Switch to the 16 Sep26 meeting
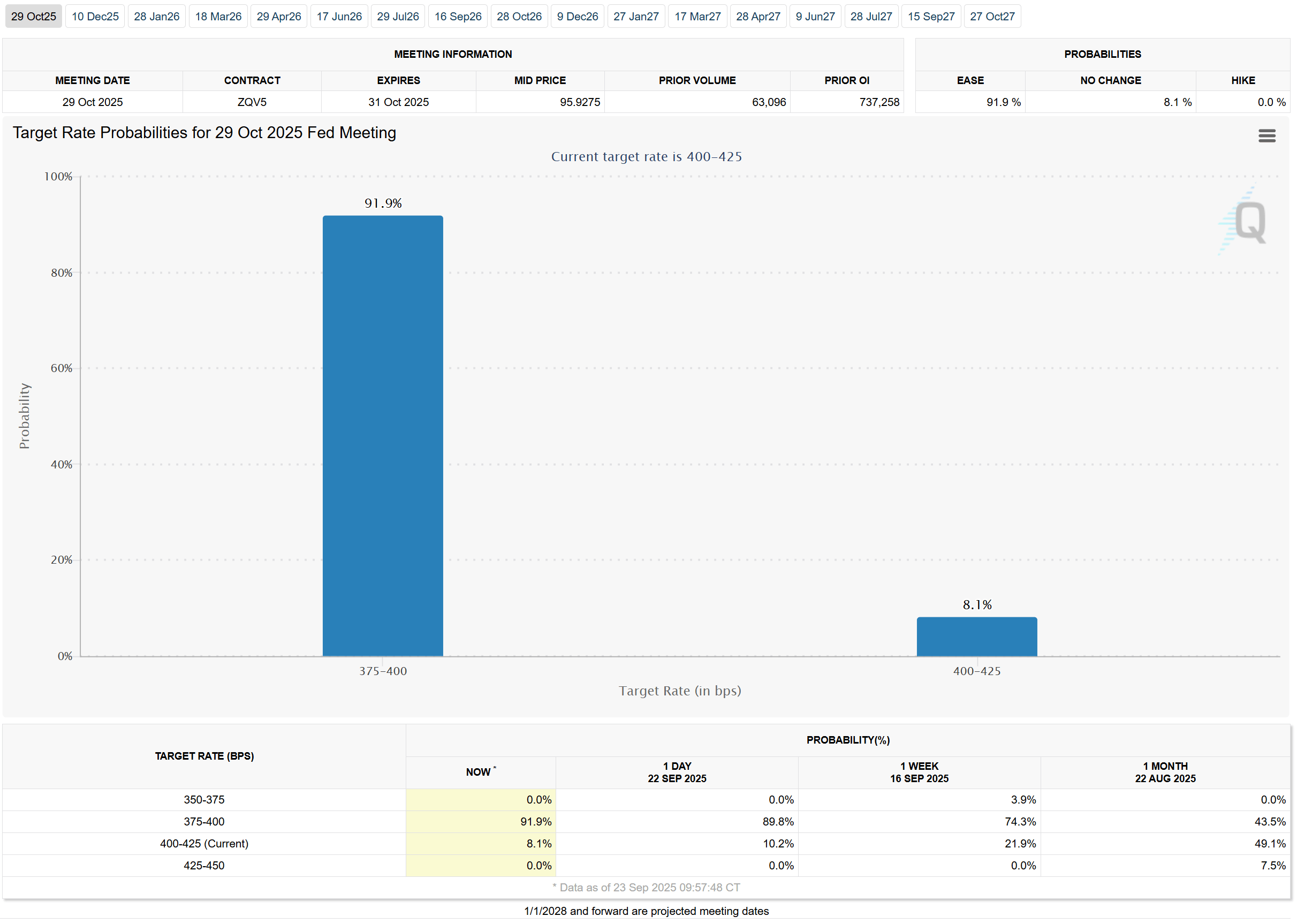 click(x=457, y=16)
